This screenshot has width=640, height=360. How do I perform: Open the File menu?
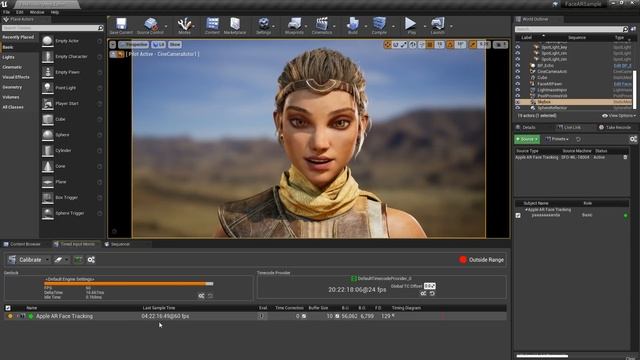(x=7, y=12)
